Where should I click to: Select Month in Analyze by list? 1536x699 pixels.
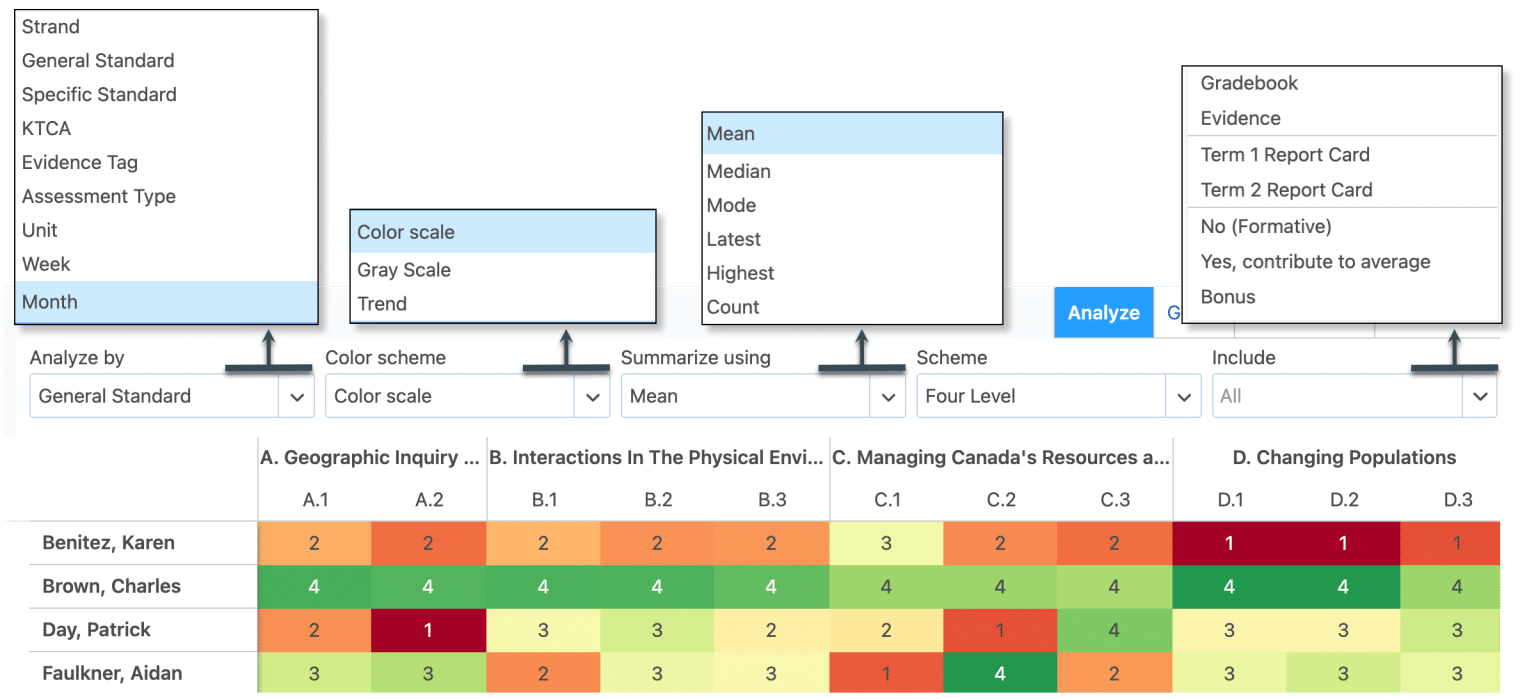point(50,302)
